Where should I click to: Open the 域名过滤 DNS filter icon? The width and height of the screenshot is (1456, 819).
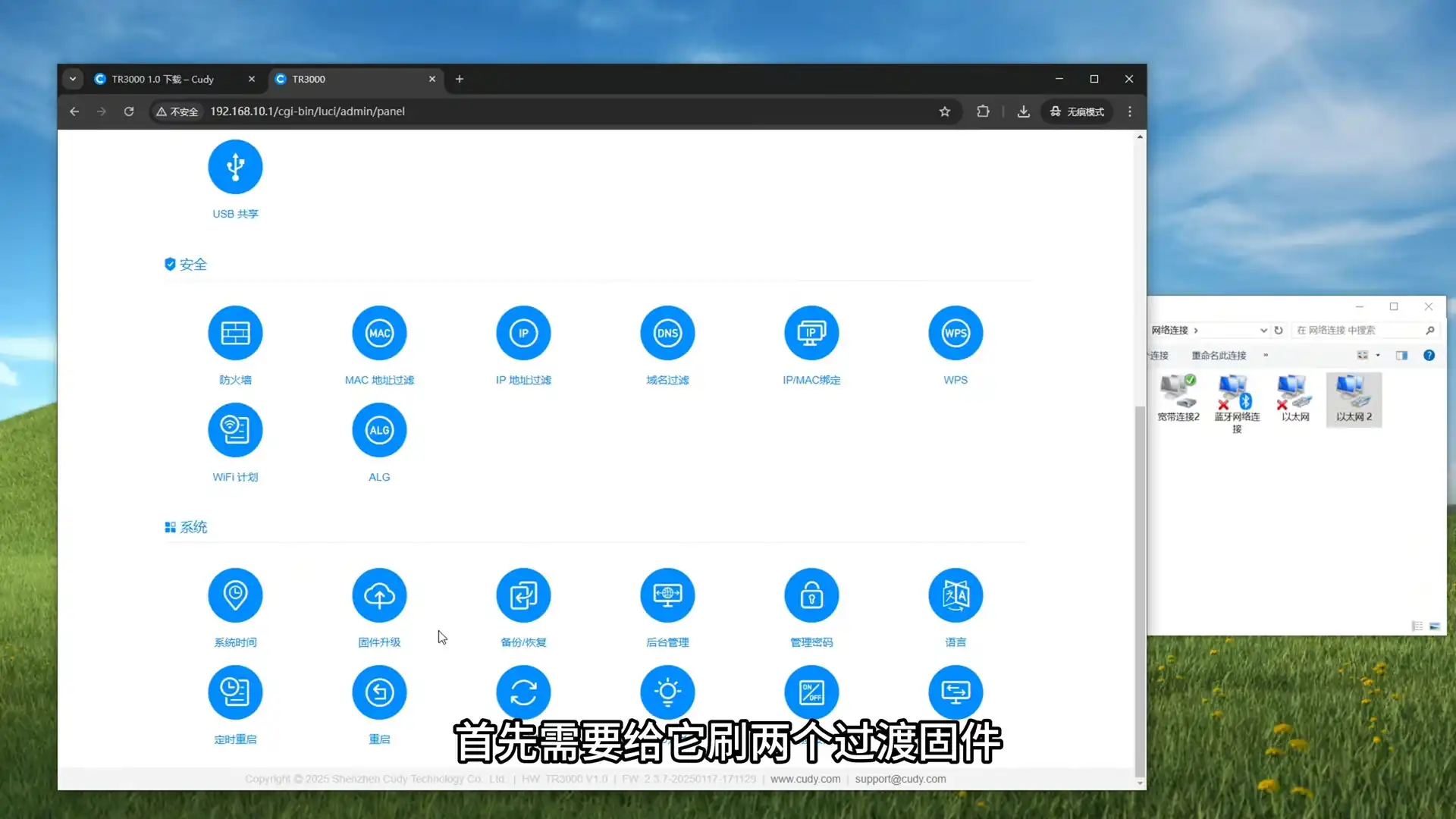[667, 333]
